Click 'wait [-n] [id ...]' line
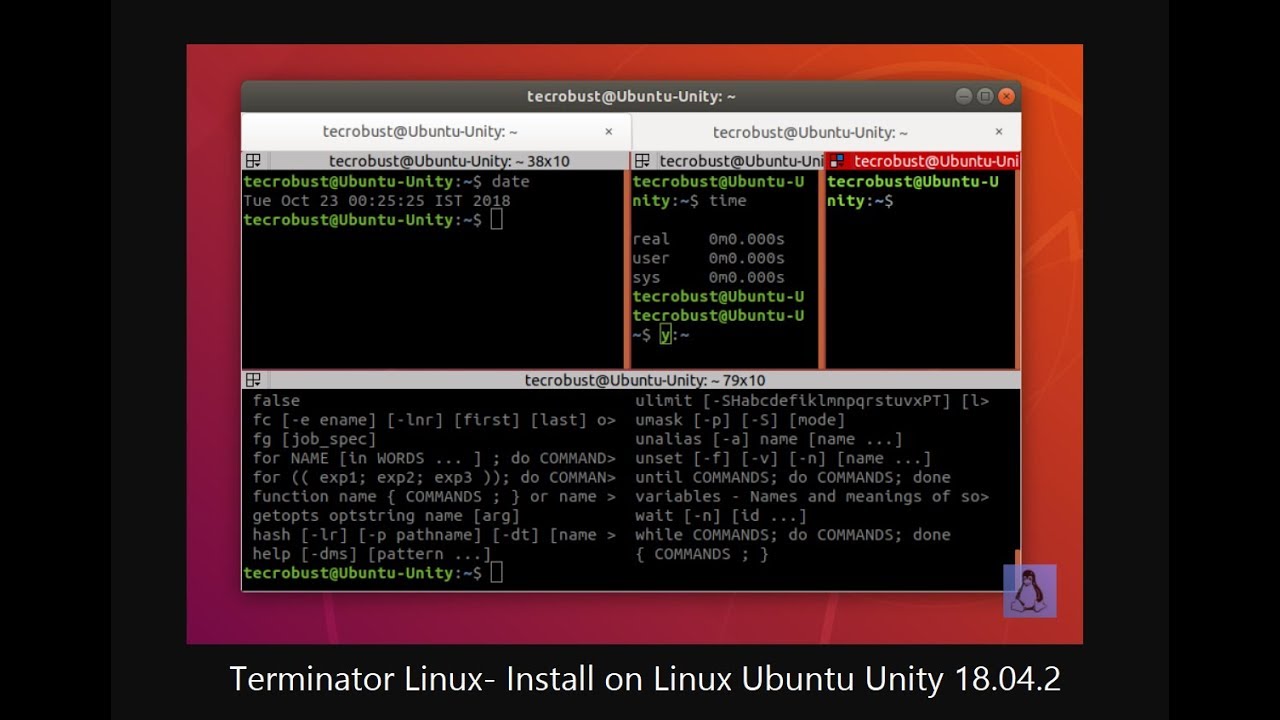This screenshot has height=720, width=1280. tap(721, 516)
